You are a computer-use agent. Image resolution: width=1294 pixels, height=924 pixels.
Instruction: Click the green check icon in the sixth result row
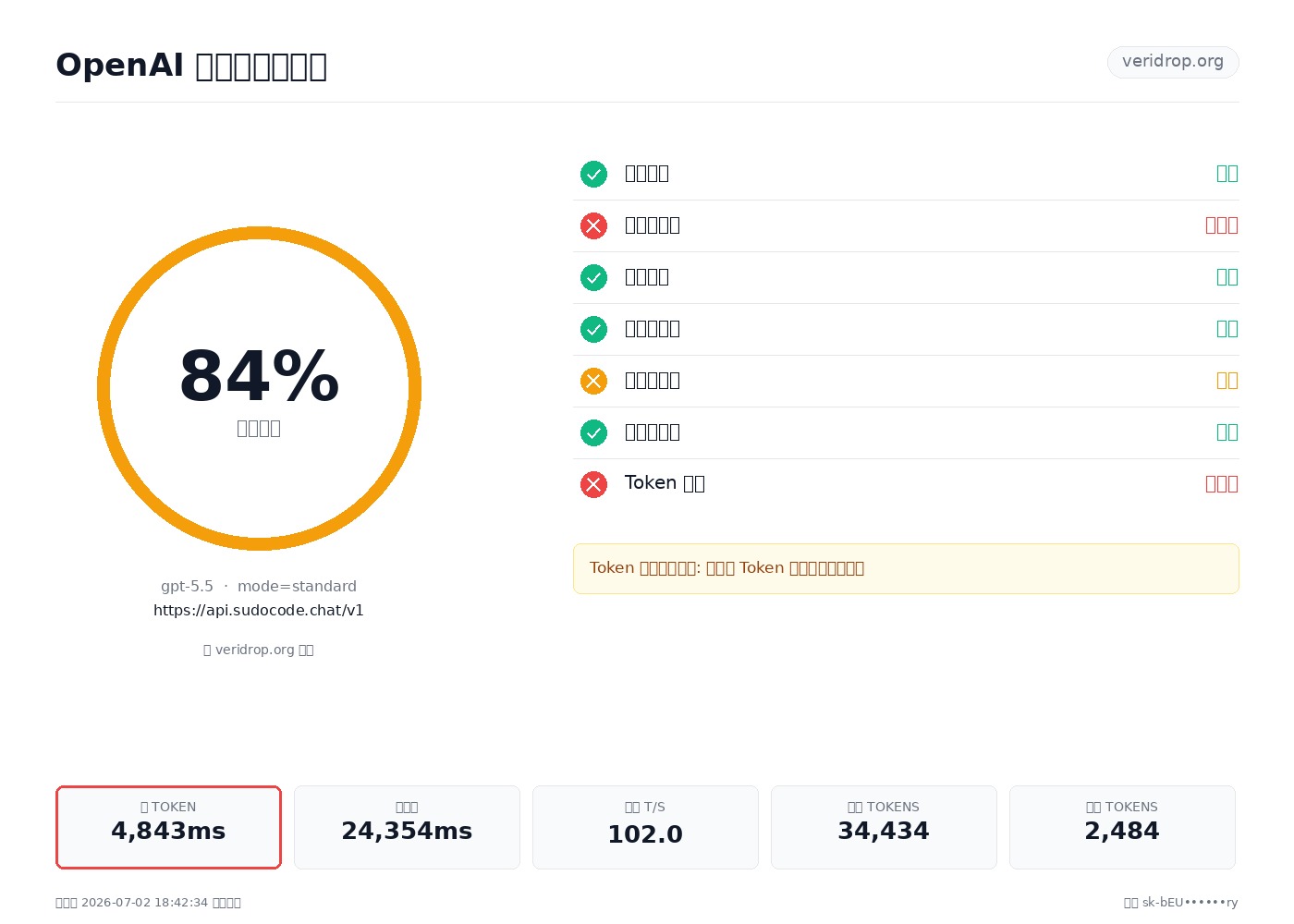[x=593, y=432]
